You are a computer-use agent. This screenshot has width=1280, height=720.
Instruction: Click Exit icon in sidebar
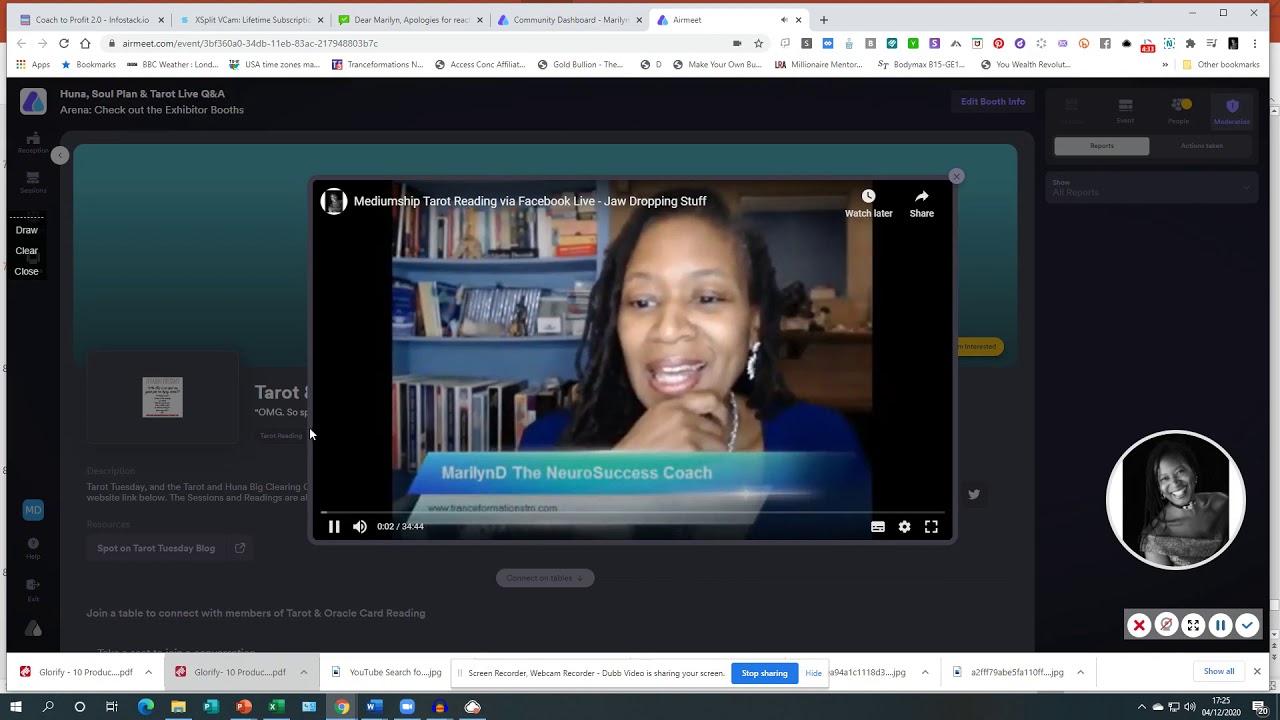(x=33, y=589)
